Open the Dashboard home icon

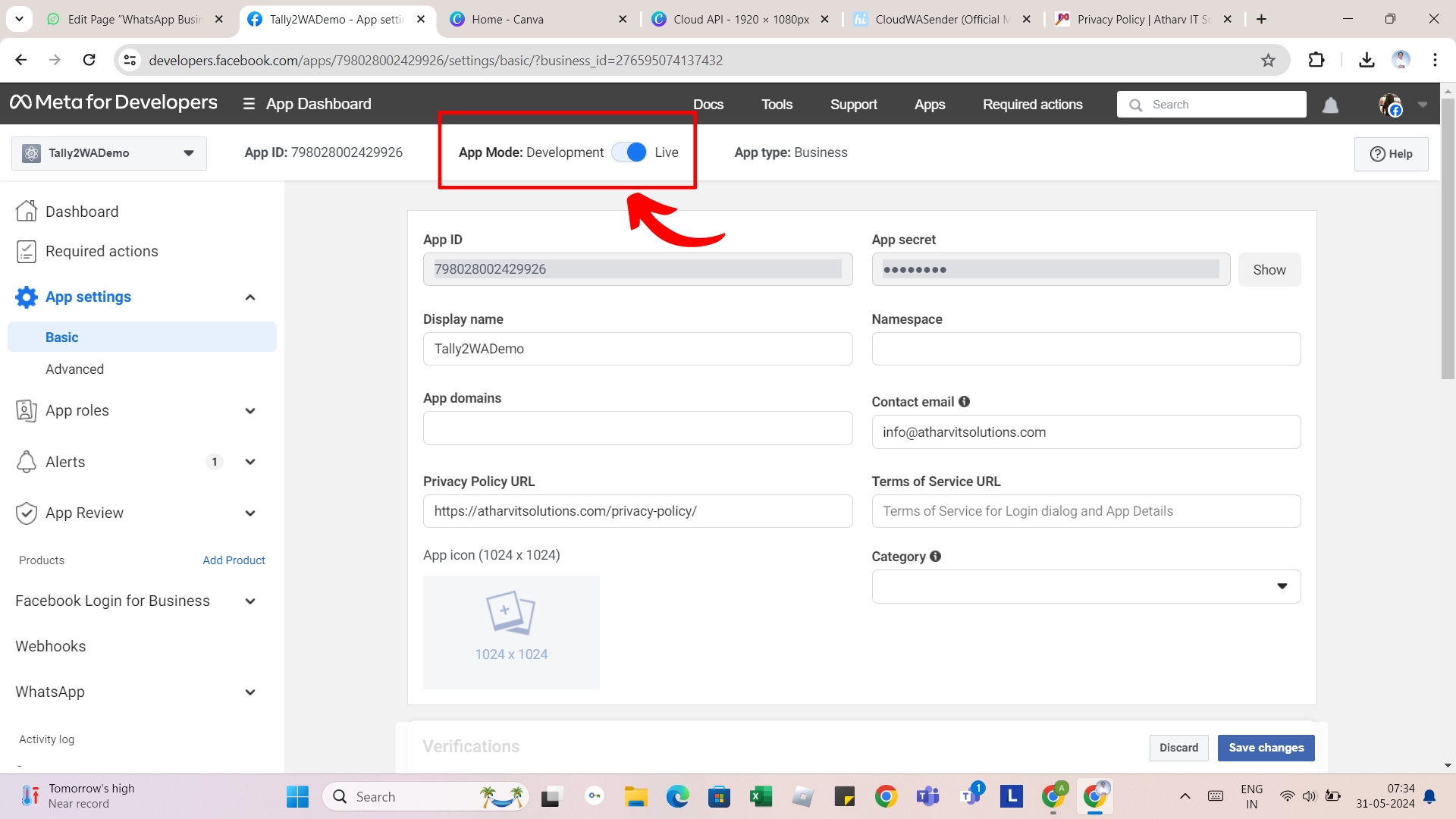coord(27,211)
